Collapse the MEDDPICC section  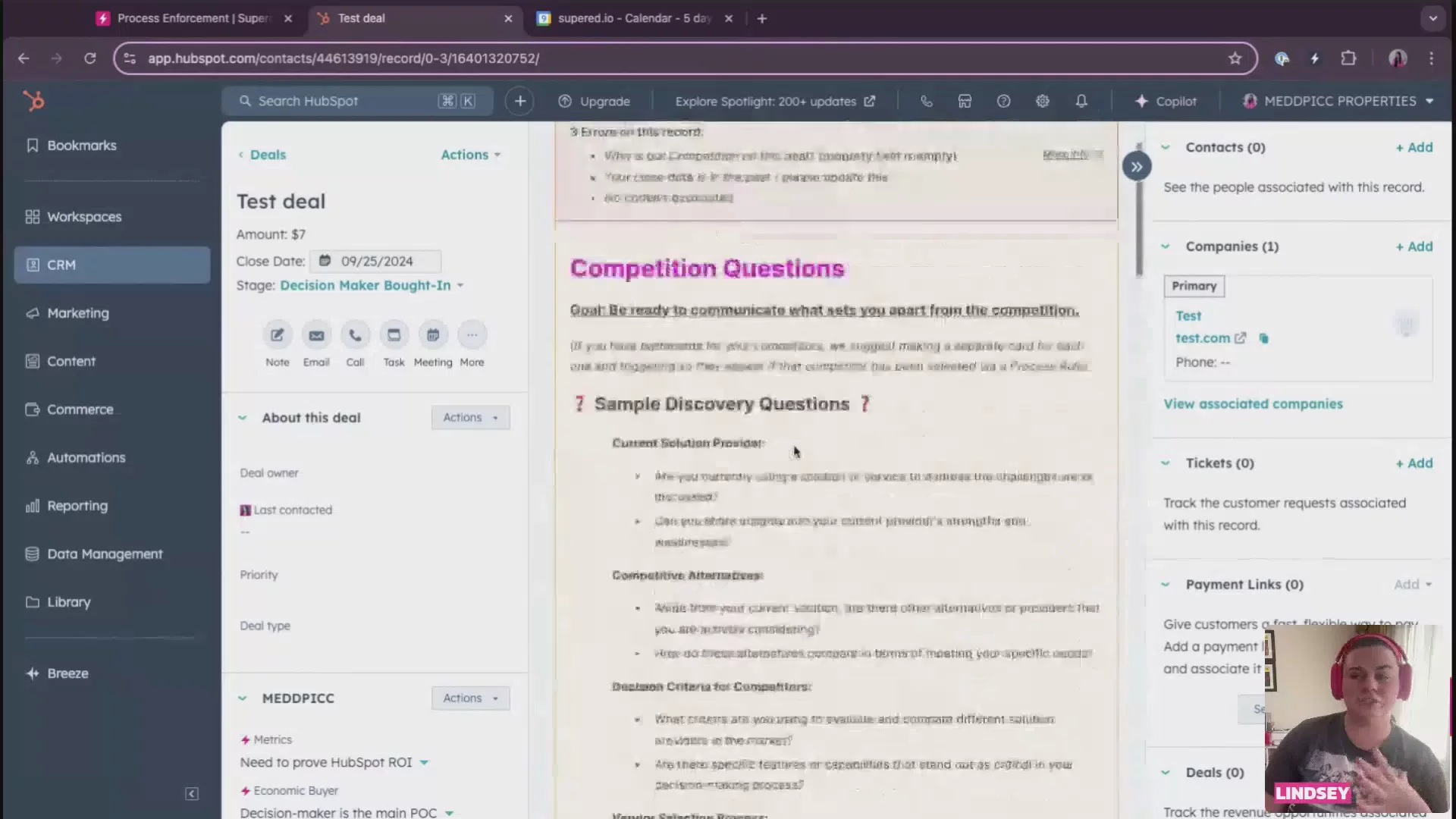tap(243, 698)
